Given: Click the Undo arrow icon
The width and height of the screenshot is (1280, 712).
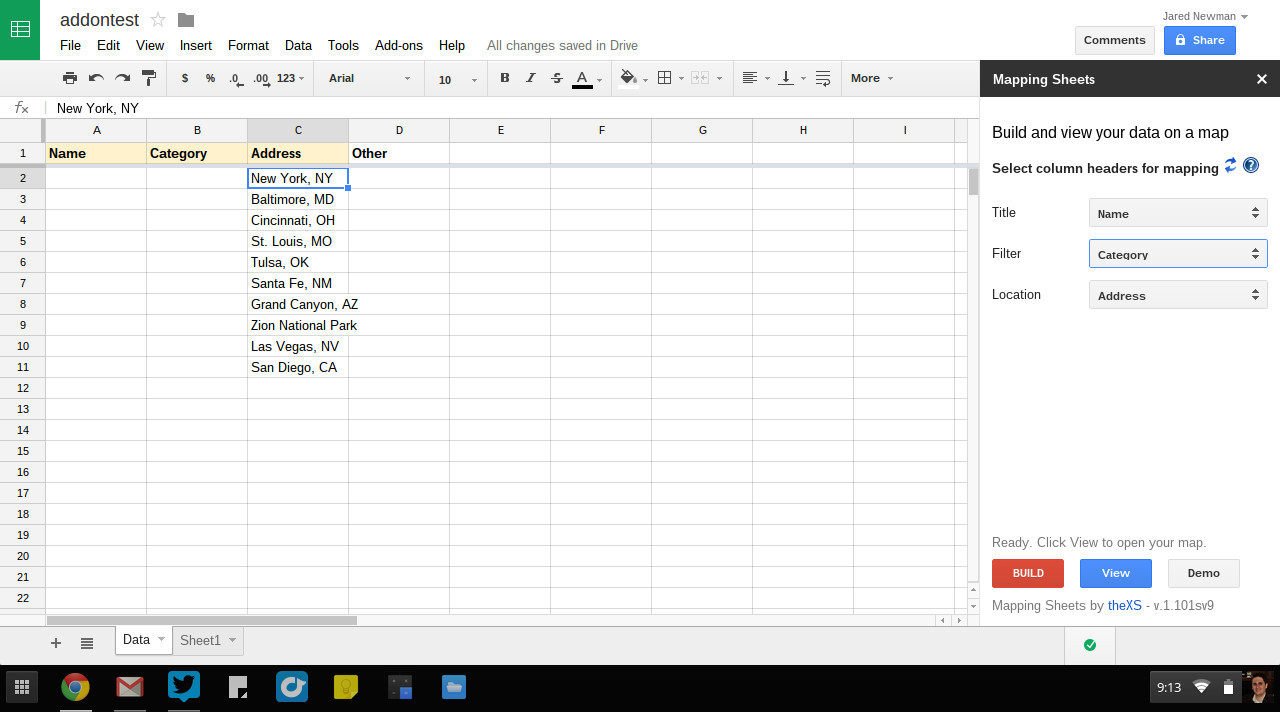Looking at the screenshot, I should click(x=96, y=78).
